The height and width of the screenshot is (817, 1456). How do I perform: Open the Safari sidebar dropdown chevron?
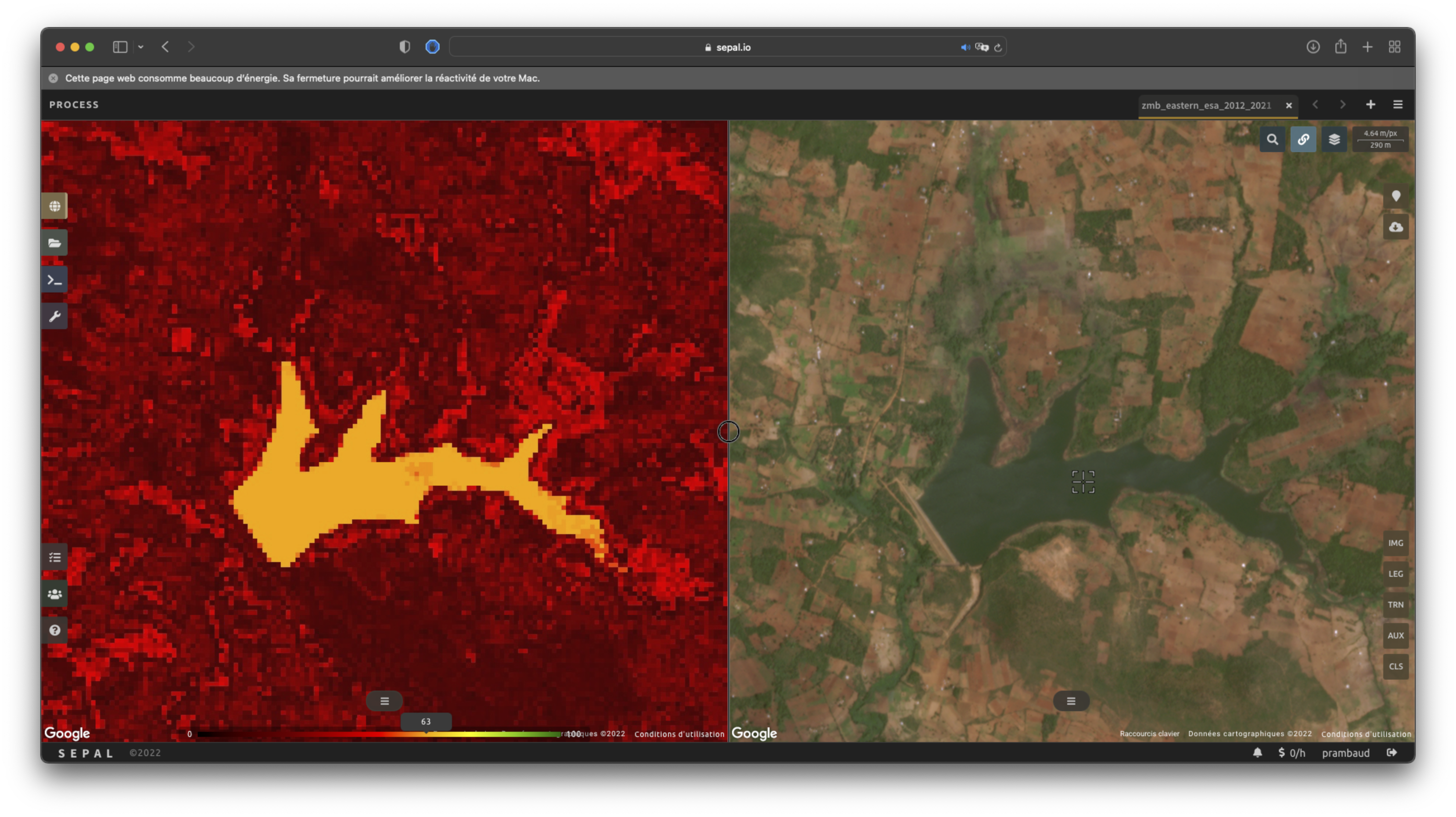click(x=141, y=47)
